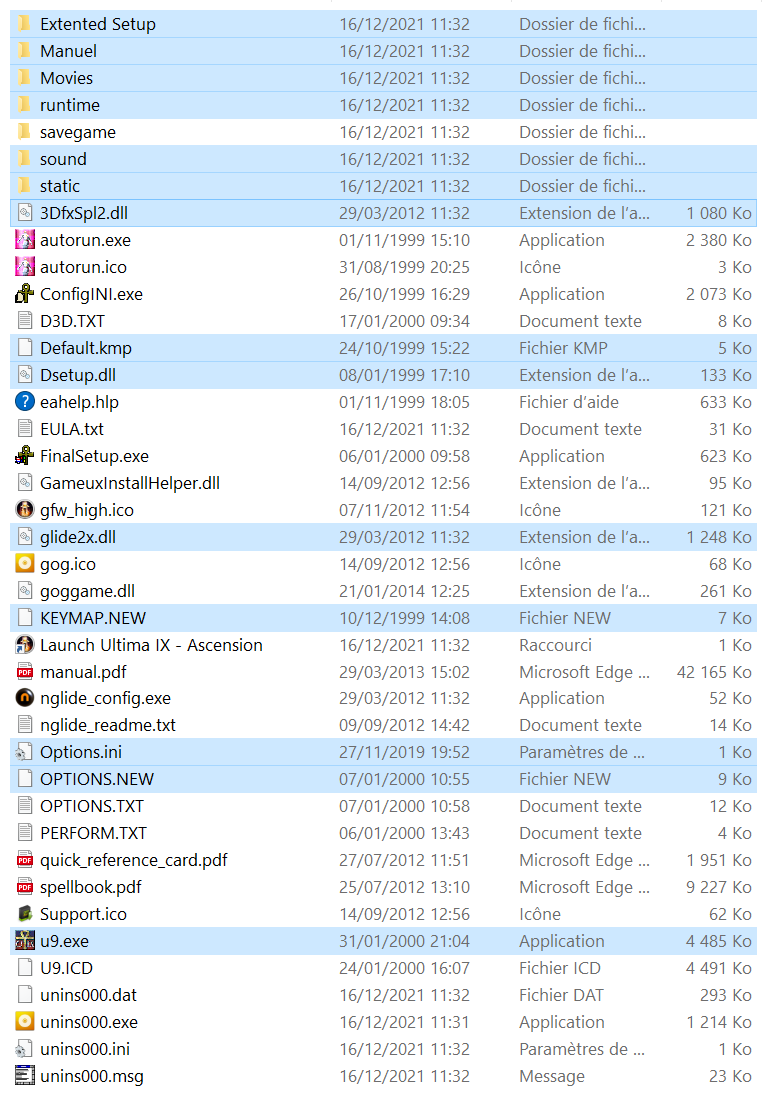Click the autorun.ico icon
The width and height of the screenshot is (772, 1103).
[x=25, y=267]
